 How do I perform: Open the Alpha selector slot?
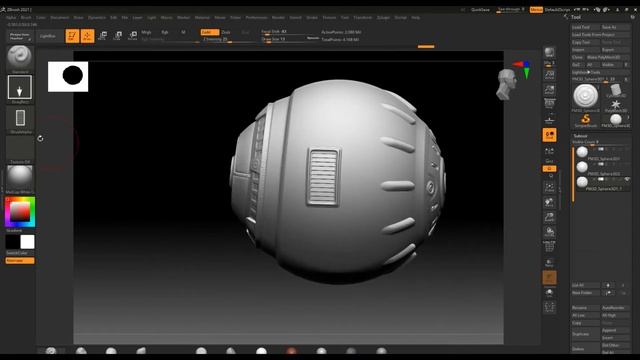[20, 118]
